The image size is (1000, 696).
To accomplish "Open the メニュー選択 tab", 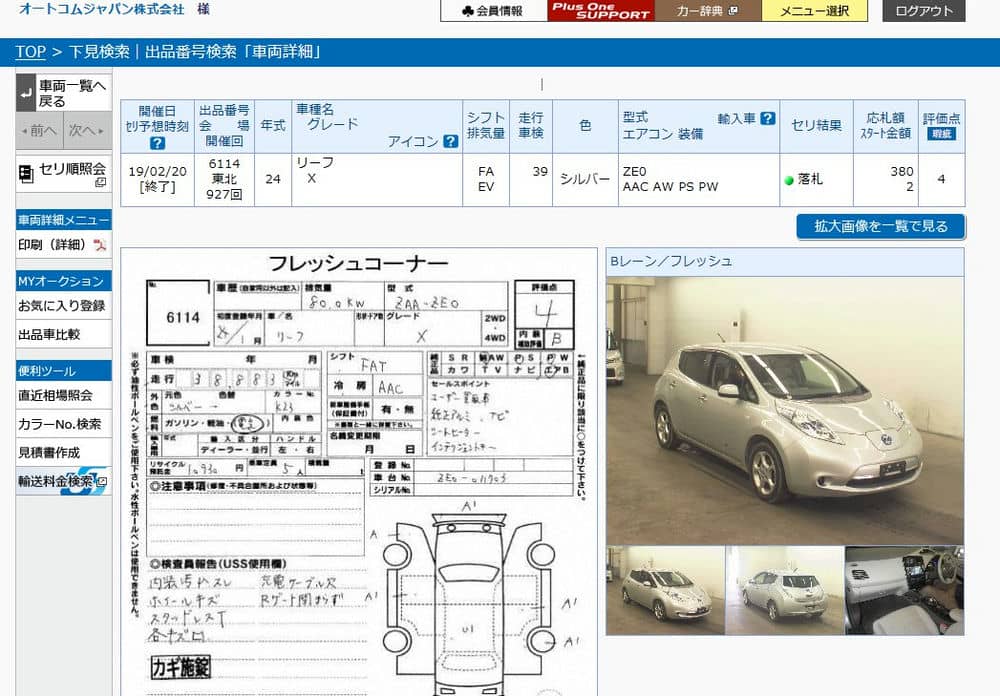I will click(x=814, y=11).
